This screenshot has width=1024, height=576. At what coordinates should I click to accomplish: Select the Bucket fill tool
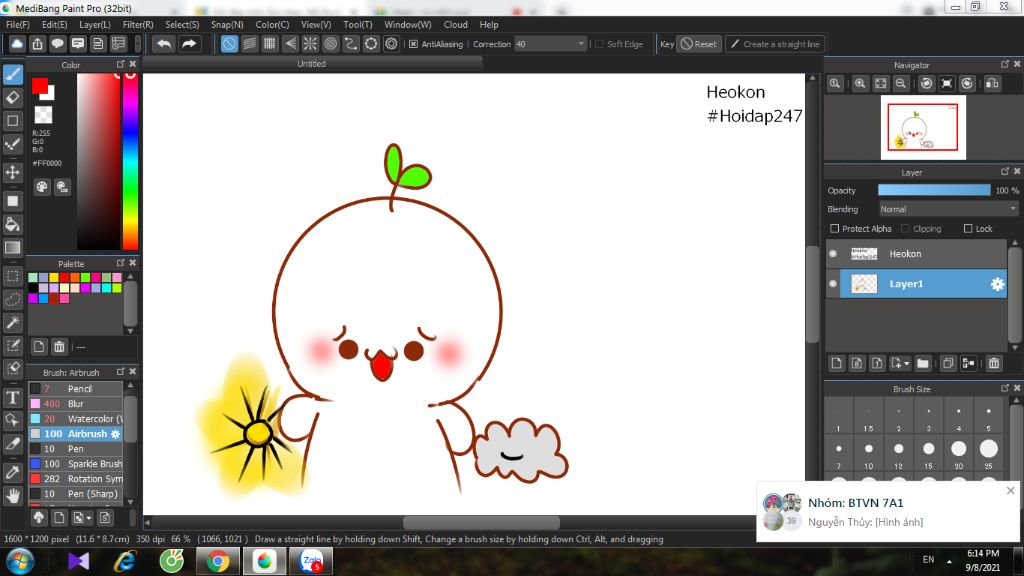(13, 225)
